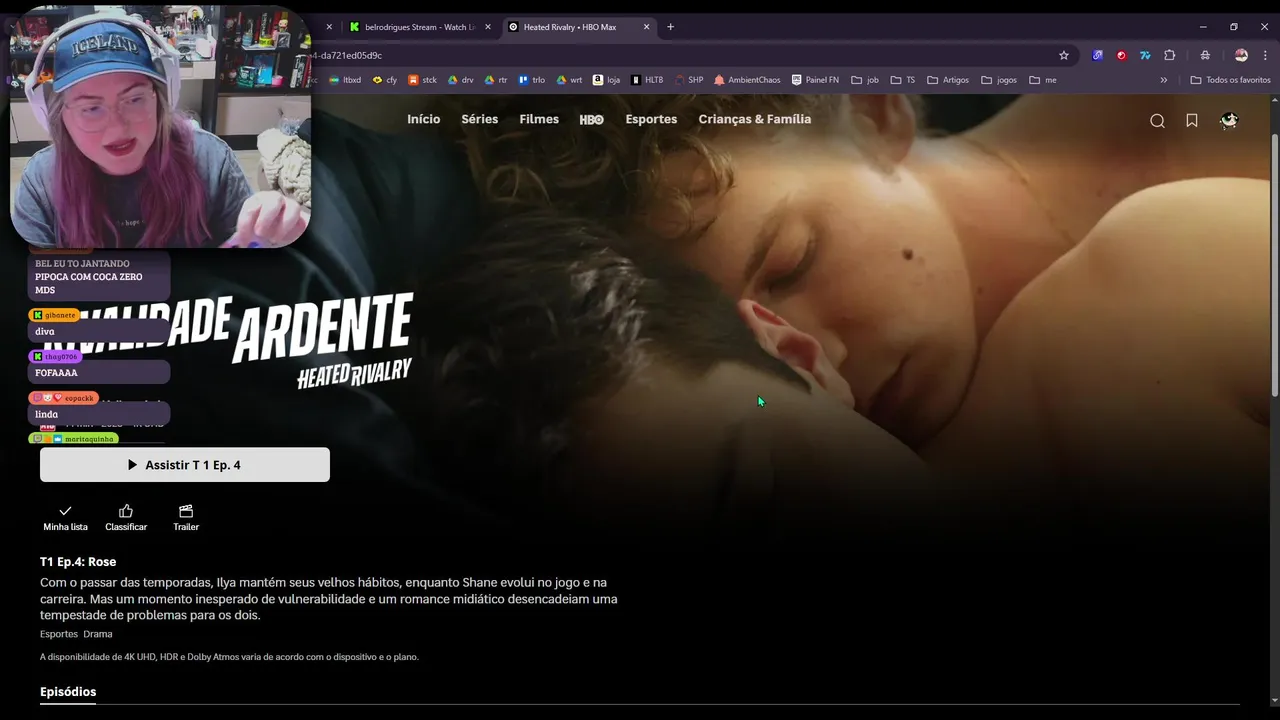Open the trlo bookmark
The image size is (1280, 720).
[x=532, y=80]
